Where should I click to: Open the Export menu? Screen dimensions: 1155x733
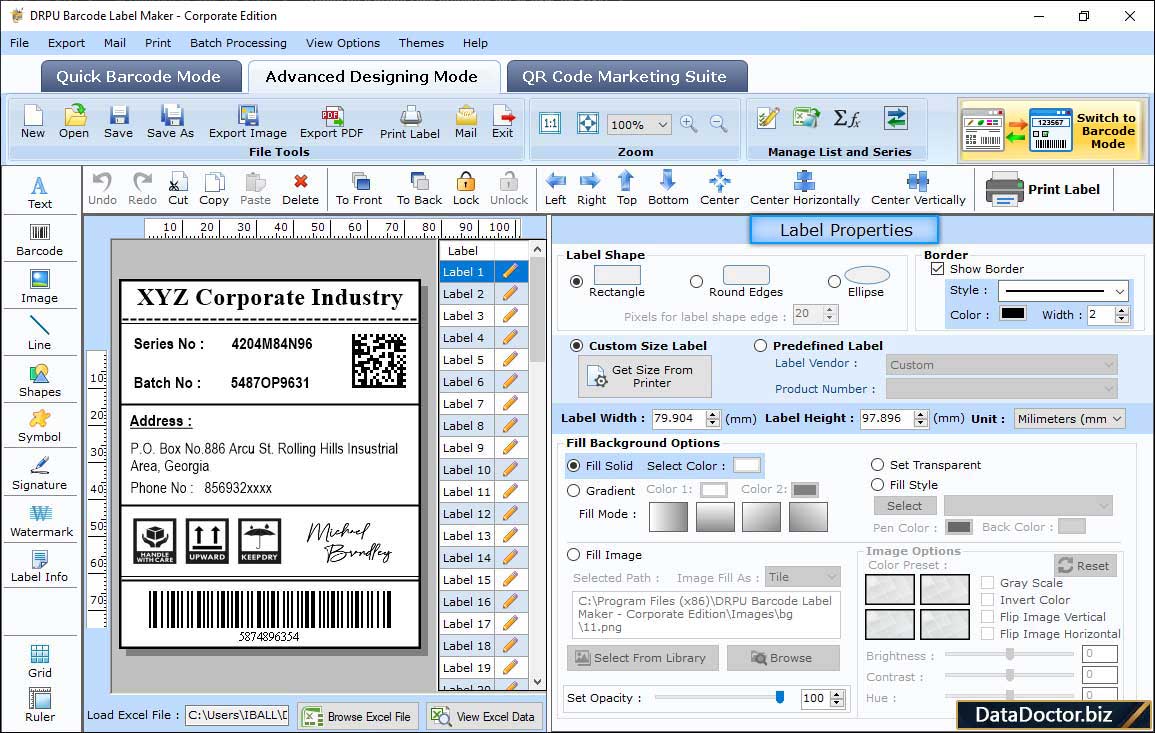(66, 43)
